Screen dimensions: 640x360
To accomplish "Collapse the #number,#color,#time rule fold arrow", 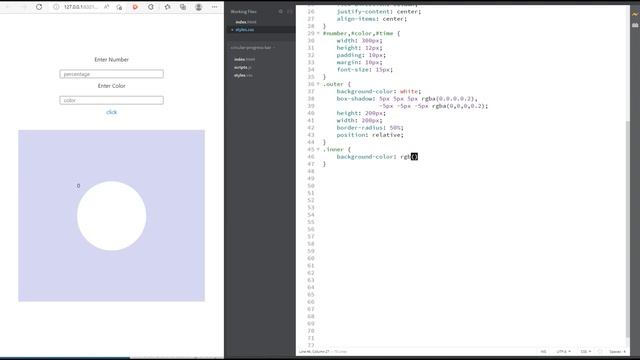I will pyautogui.click(x=318, y=33).
